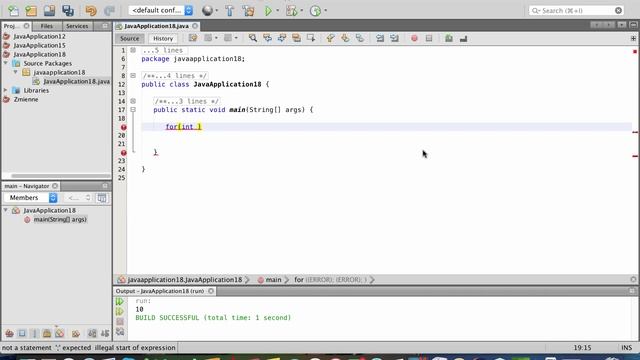Select the JavaApplication18.java editor tab
This screenshot has width=640, height=360.
point(156,26)
